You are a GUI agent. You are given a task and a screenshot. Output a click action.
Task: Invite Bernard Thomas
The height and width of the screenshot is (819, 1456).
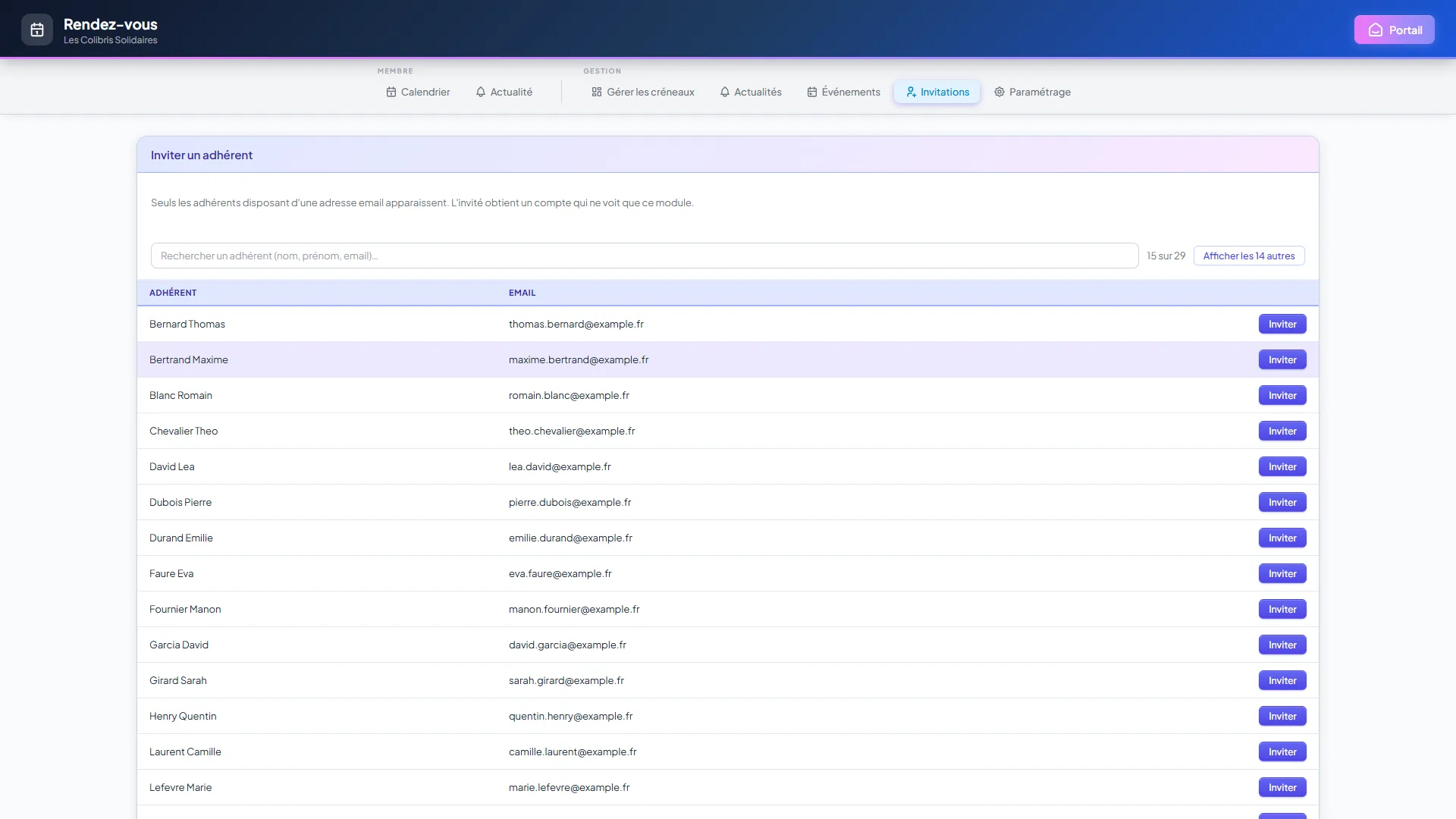(x=1282, y=324)
